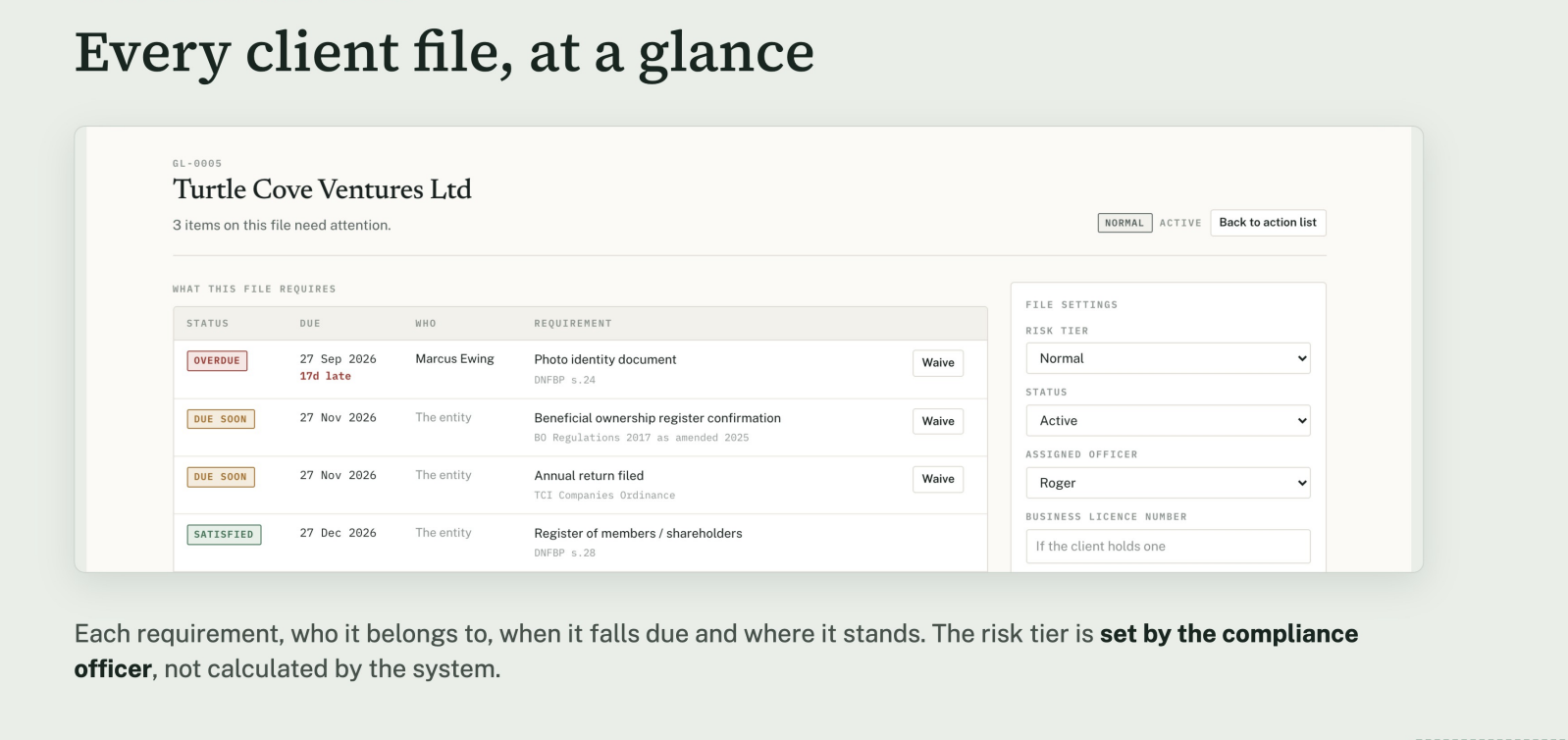Click the 27 Dec 2026 due date
The height and width of the screenshot is (740, 1568).
339,533
